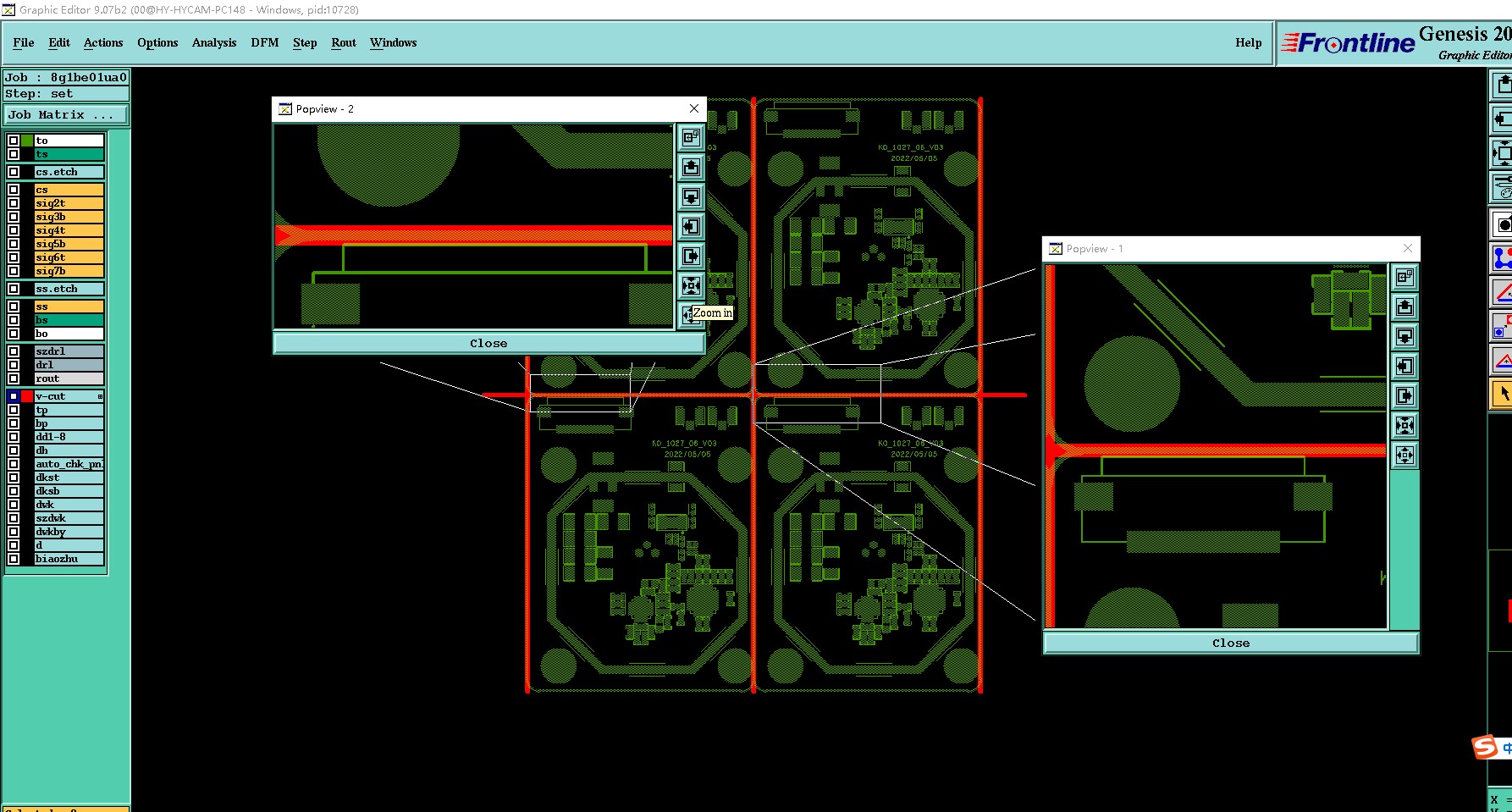
Task: Open the Actions menu
Action: tap(103, 42)
